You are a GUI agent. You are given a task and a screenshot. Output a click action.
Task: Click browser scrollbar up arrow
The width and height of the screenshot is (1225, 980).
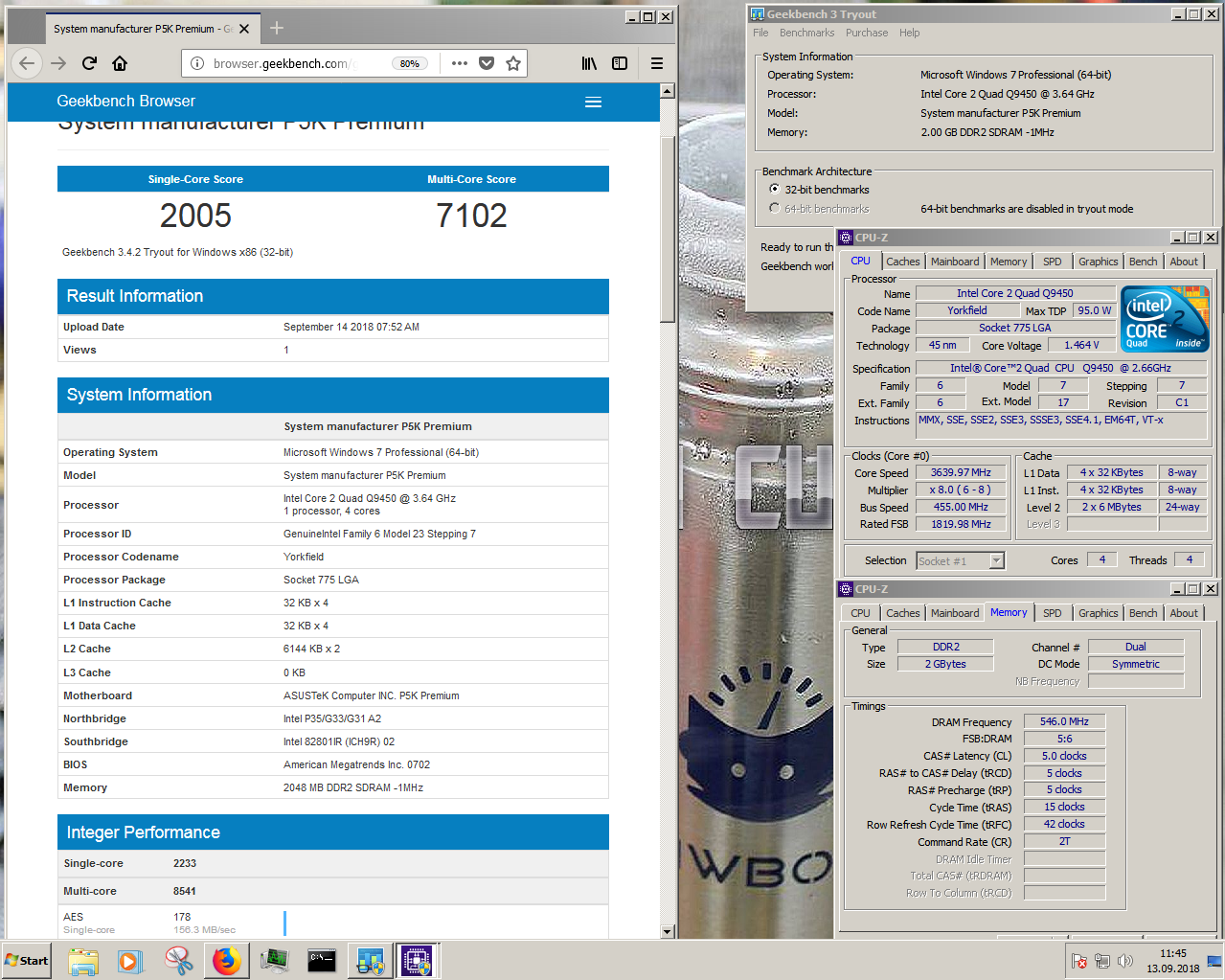pos(668,91)
